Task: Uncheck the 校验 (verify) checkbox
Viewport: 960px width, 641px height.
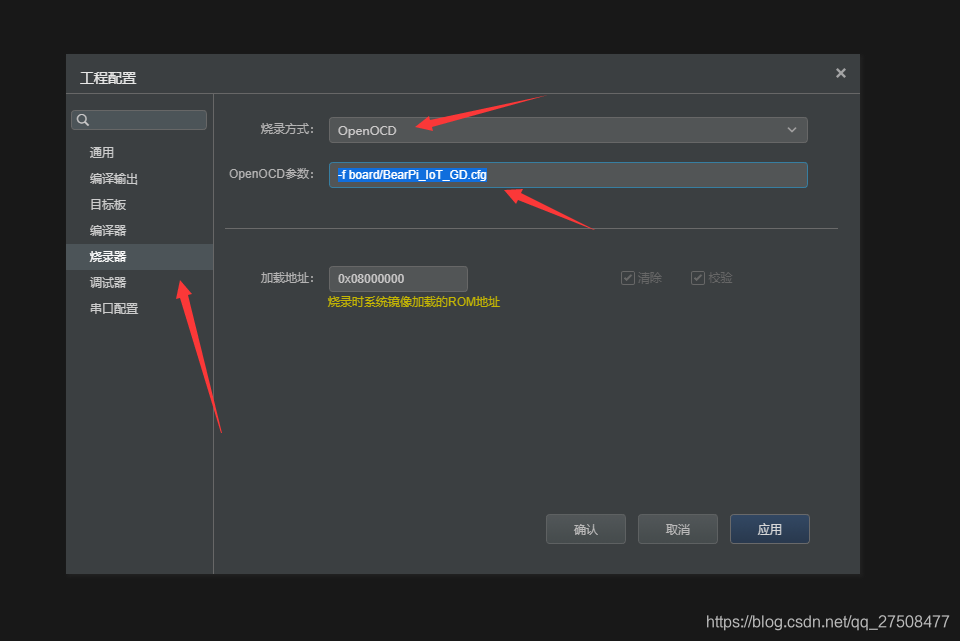Action: (697, 277)
